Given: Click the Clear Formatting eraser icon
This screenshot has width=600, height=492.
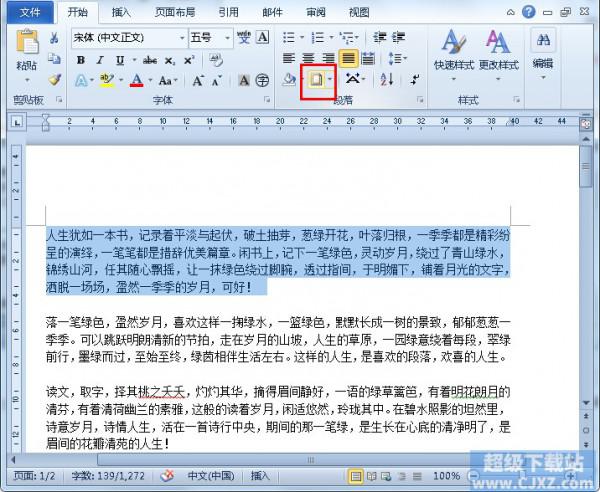Looking at the screenshot, I should coord(216,60).
